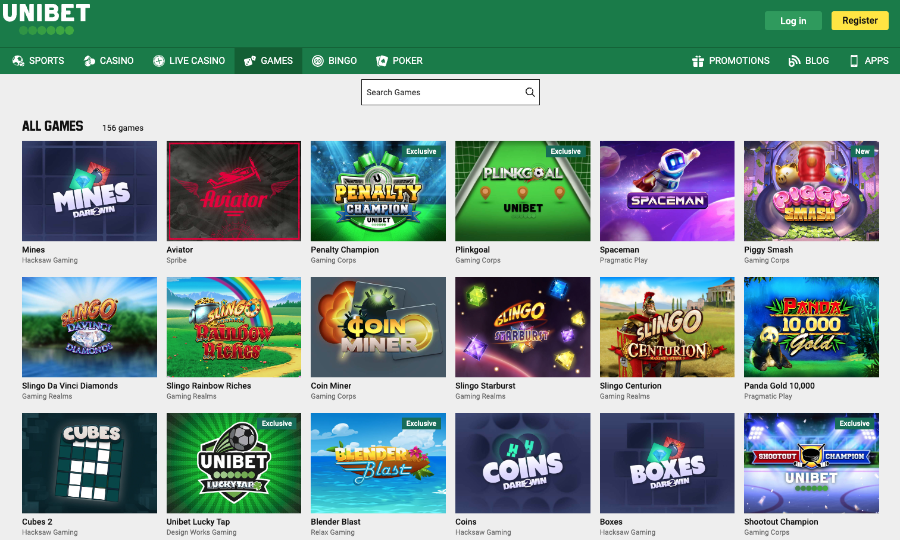
Task: Open the Unibet Lucky Tap thumbnail
Action: click(234, 463)
